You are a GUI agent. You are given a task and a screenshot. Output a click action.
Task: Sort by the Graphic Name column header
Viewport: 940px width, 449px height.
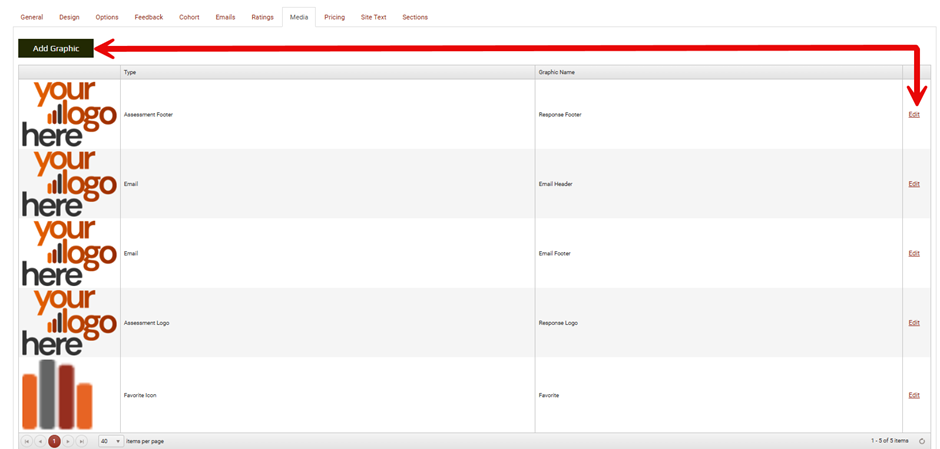click(x=556, y=72)
